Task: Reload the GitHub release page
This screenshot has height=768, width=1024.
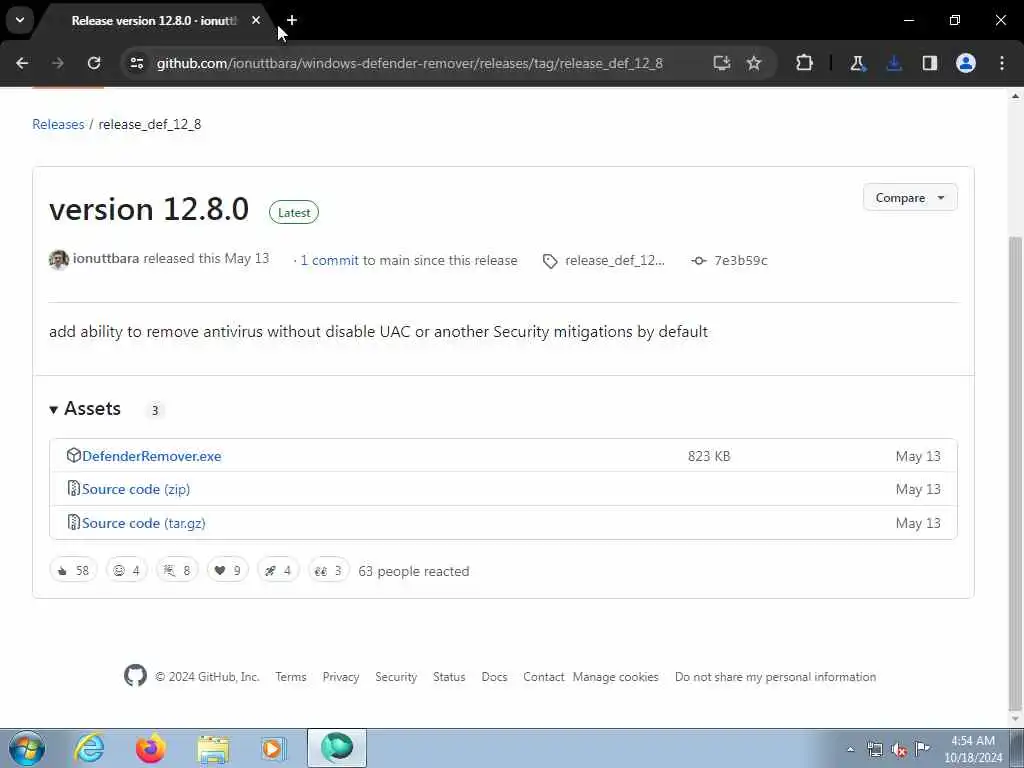Action: tap(94, 63)
